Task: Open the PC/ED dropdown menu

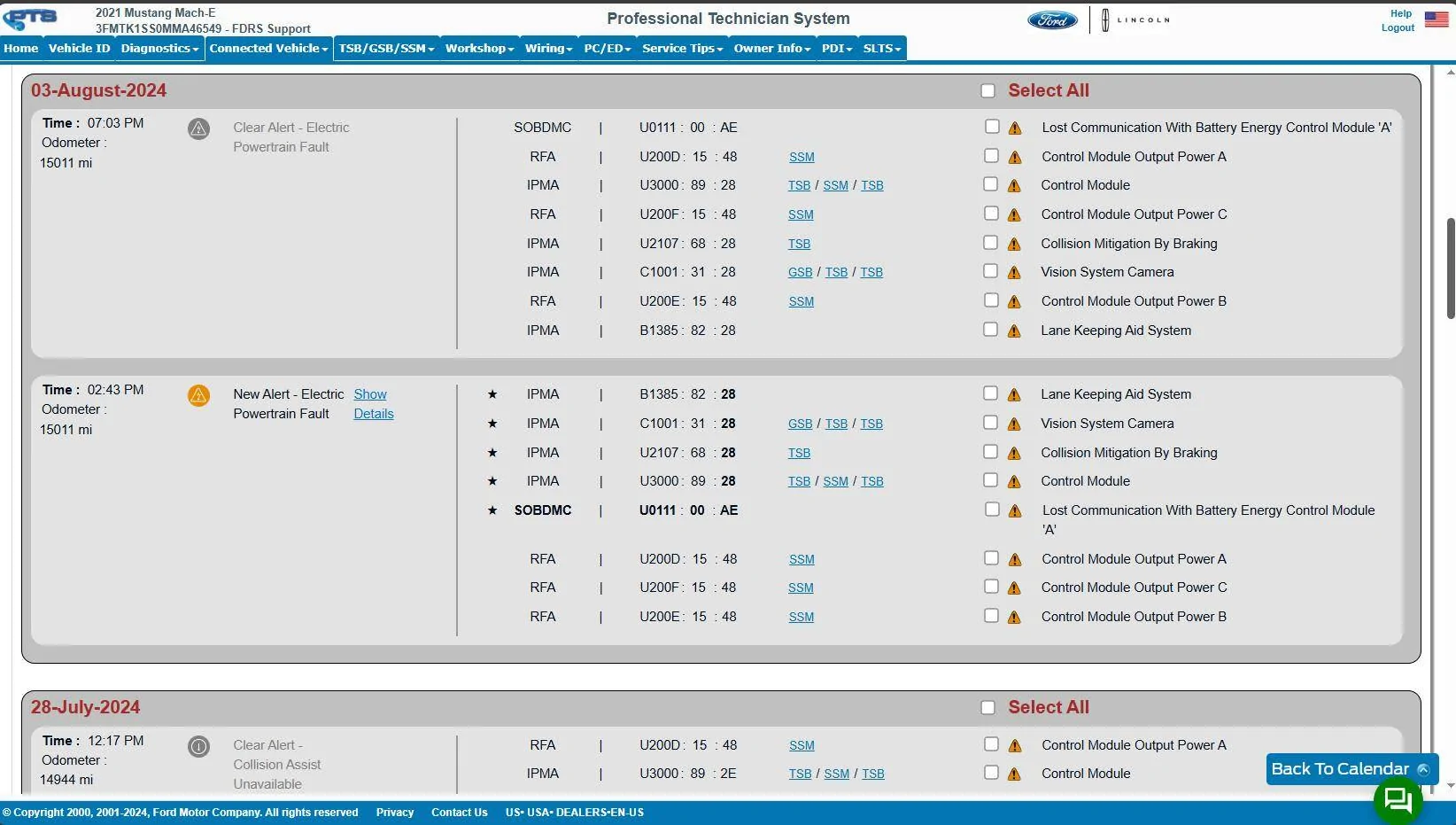Action: point(607,49)
